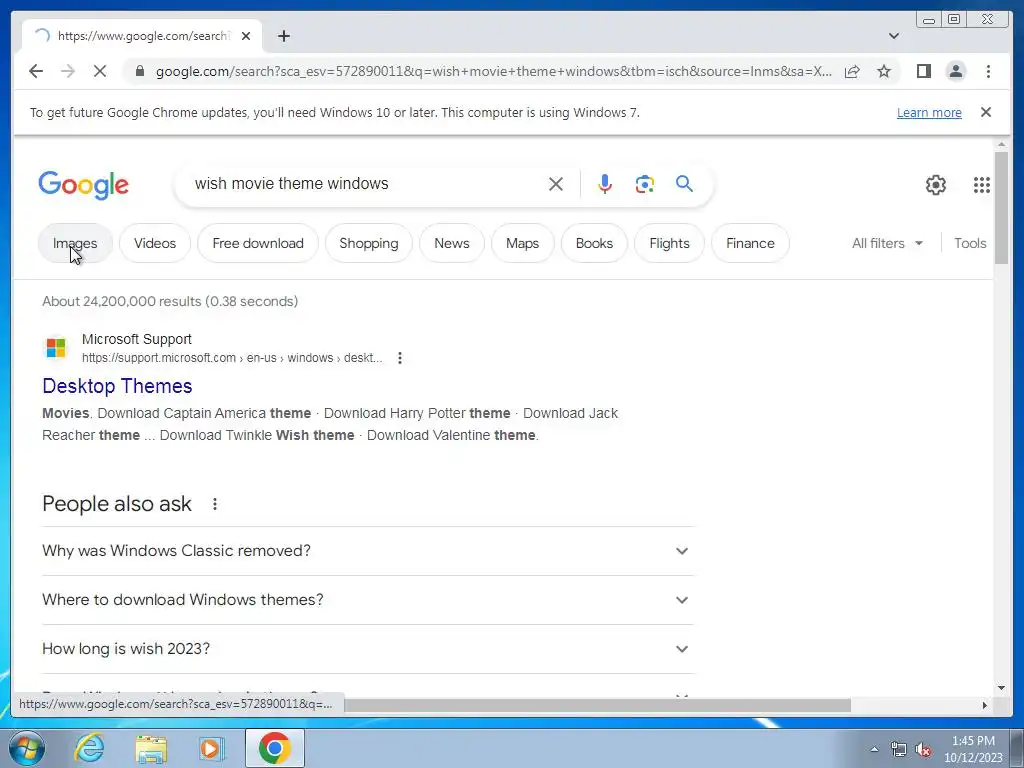Open the Windows Start menu

(27, 748)
